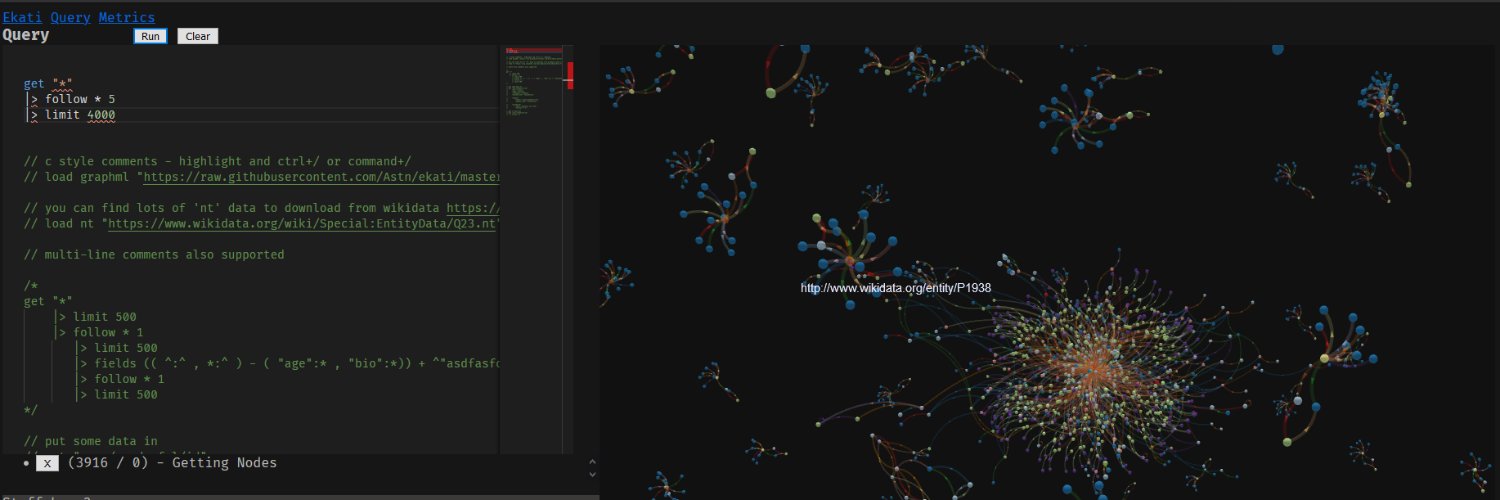Click the closing '*/' comment line
Screen dimensions: 1500x500
31,410
